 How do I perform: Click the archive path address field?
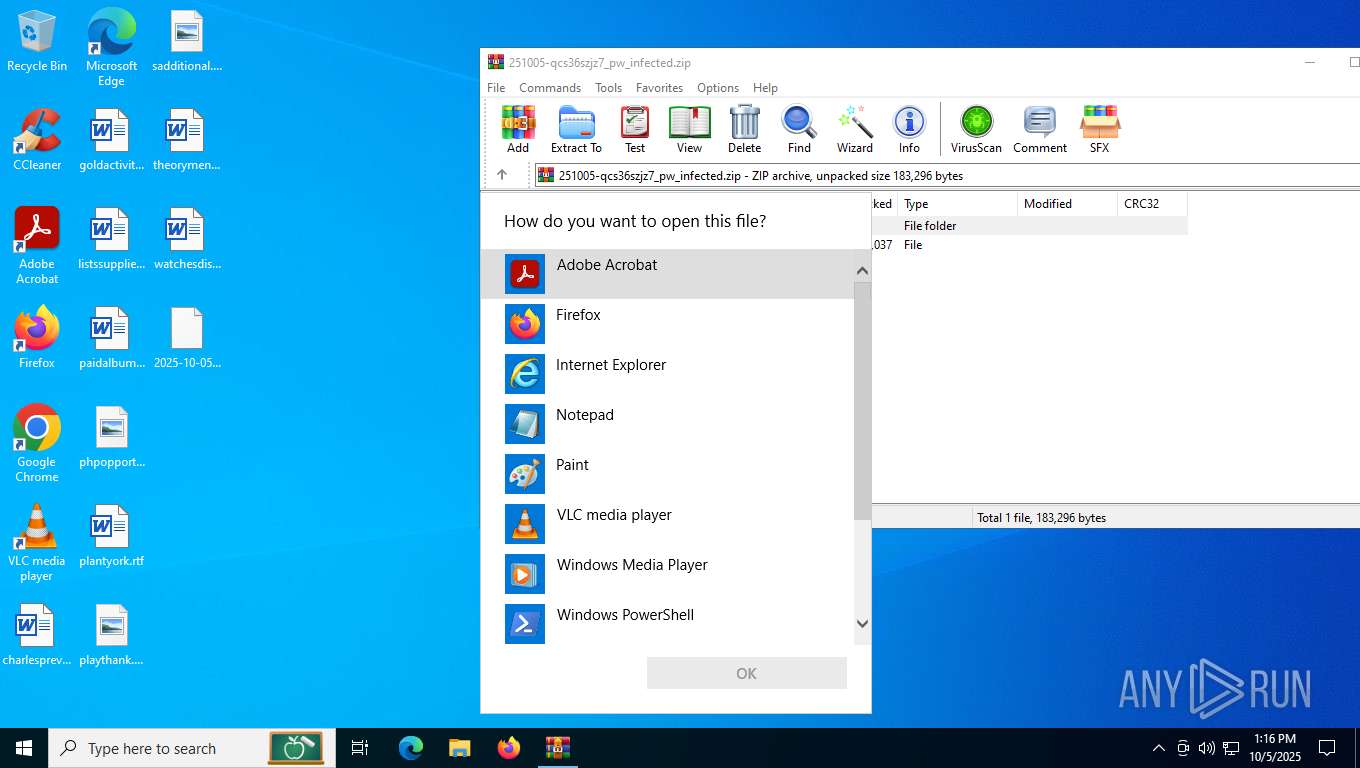pos(947,175)
